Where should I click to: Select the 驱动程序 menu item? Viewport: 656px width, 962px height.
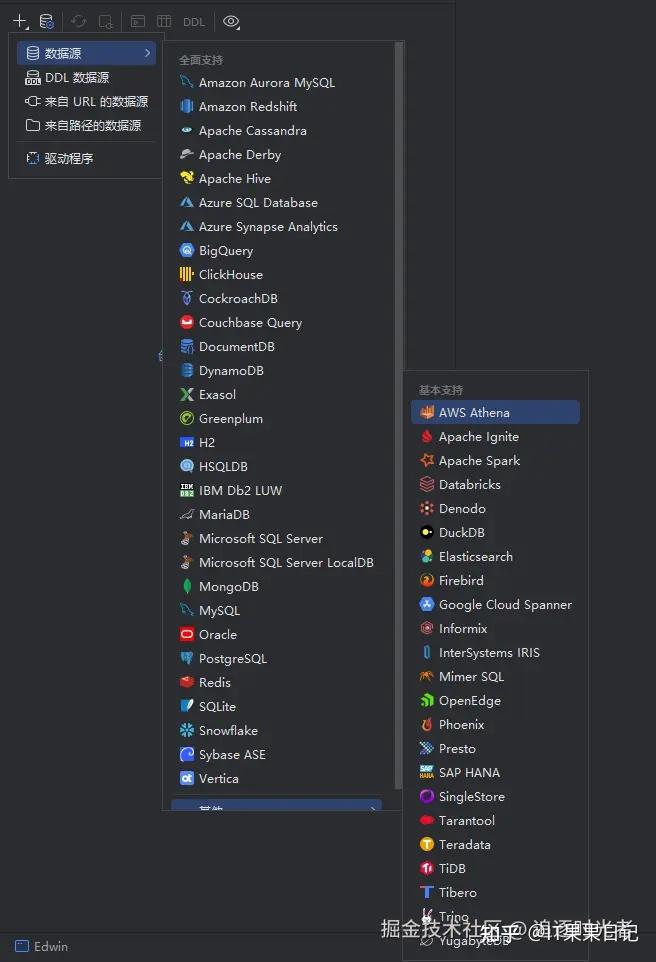coord(86,158)
